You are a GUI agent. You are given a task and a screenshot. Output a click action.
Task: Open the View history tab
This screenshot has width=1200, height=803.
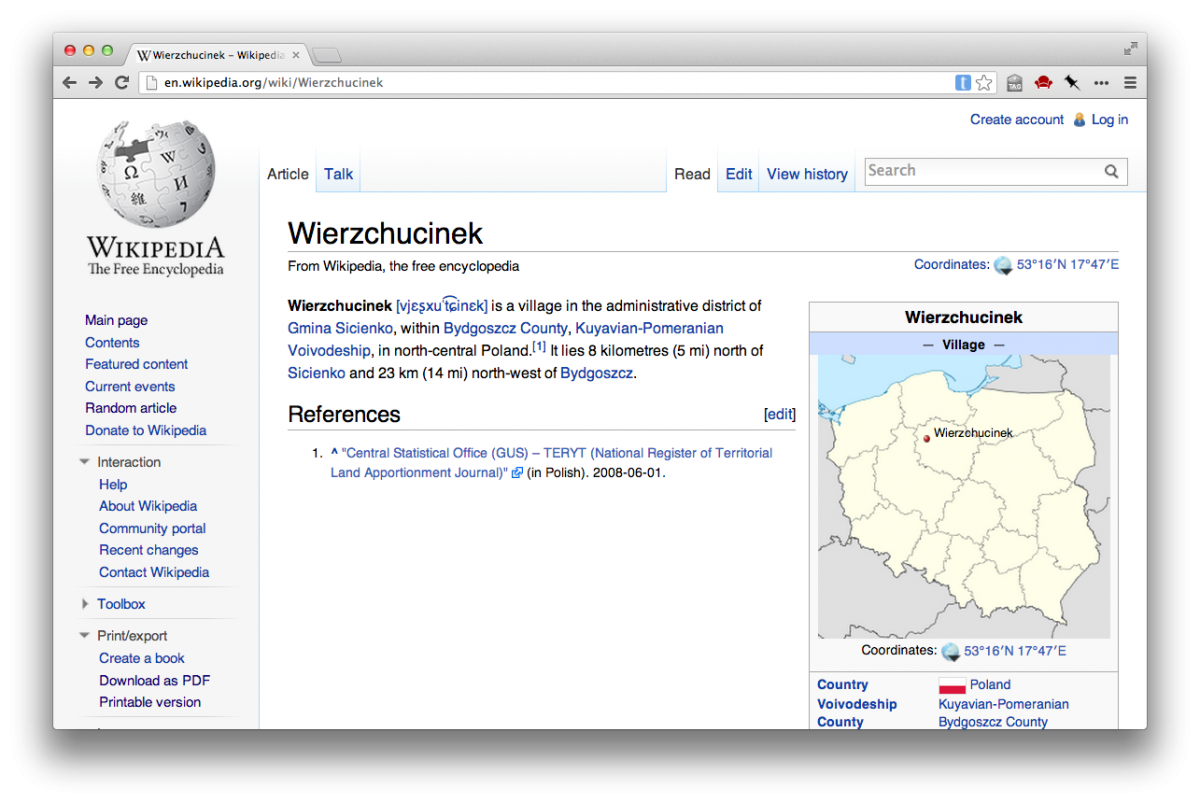pyautogui.click(x=806, y=174)
